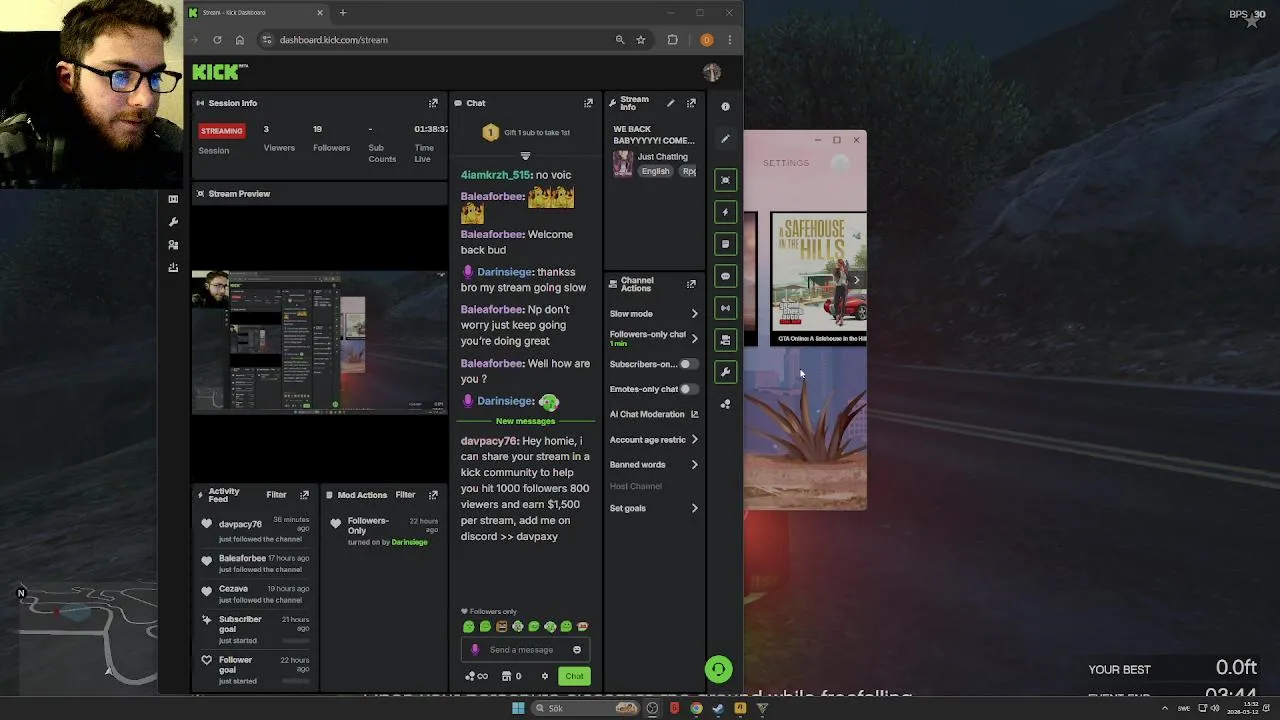This screenshot has width=1280, height=720.
Task: Pop out the Chat panel
Action: click(588, 103)
